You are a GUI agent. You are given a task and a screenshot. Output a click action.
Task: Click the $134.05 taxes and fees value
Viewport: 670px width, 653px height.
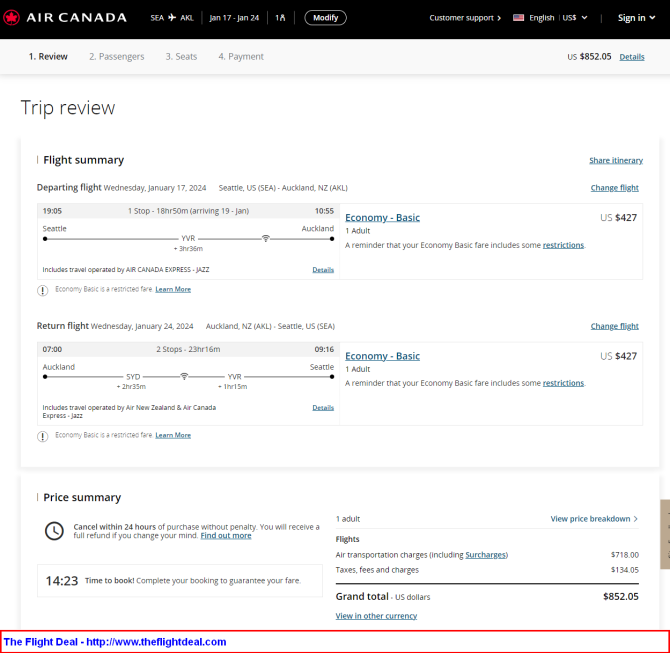(x=625, y=570)
